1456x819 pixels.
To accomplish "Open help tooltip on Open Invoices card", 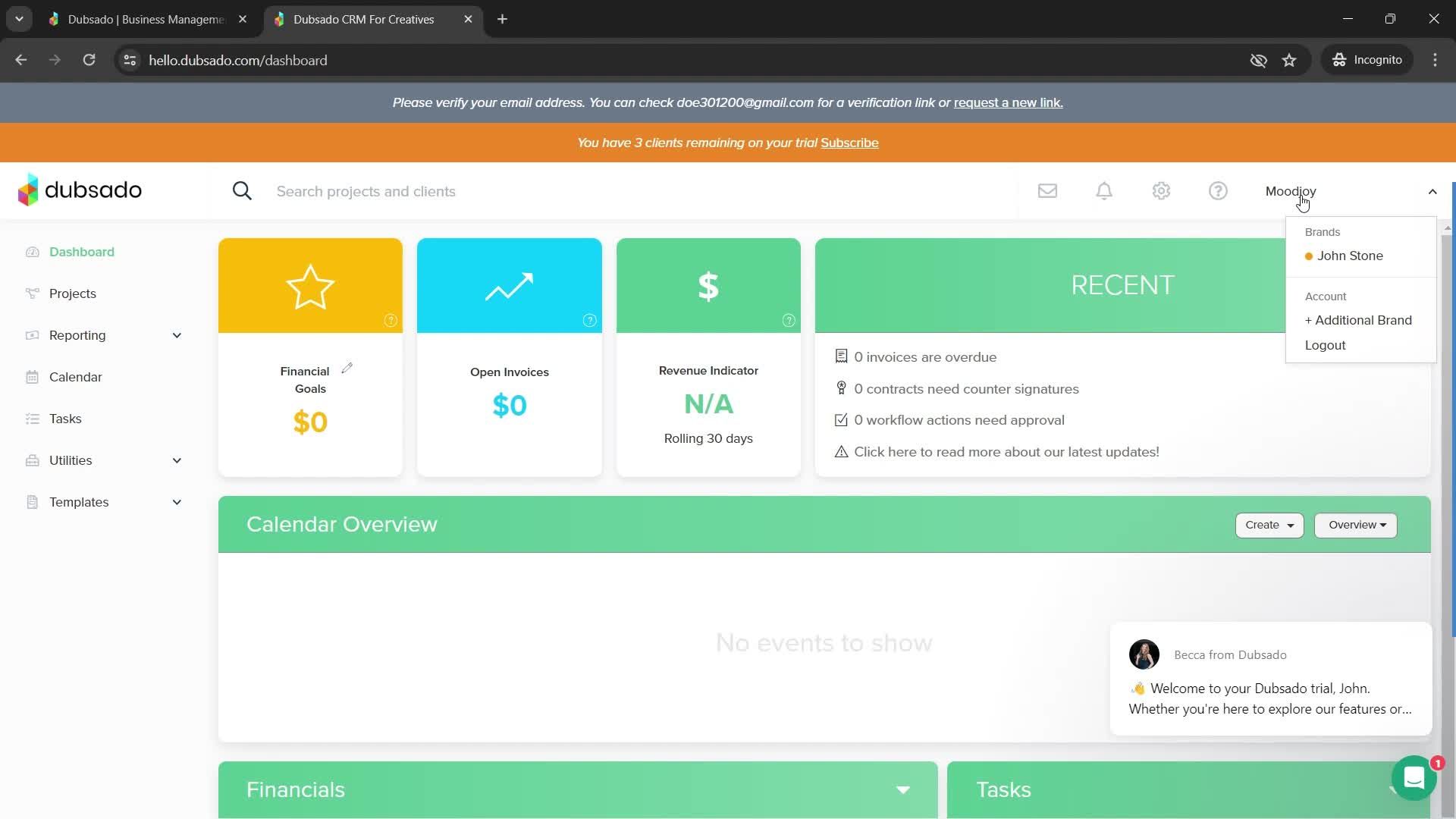I will click(x=589, y=320).
